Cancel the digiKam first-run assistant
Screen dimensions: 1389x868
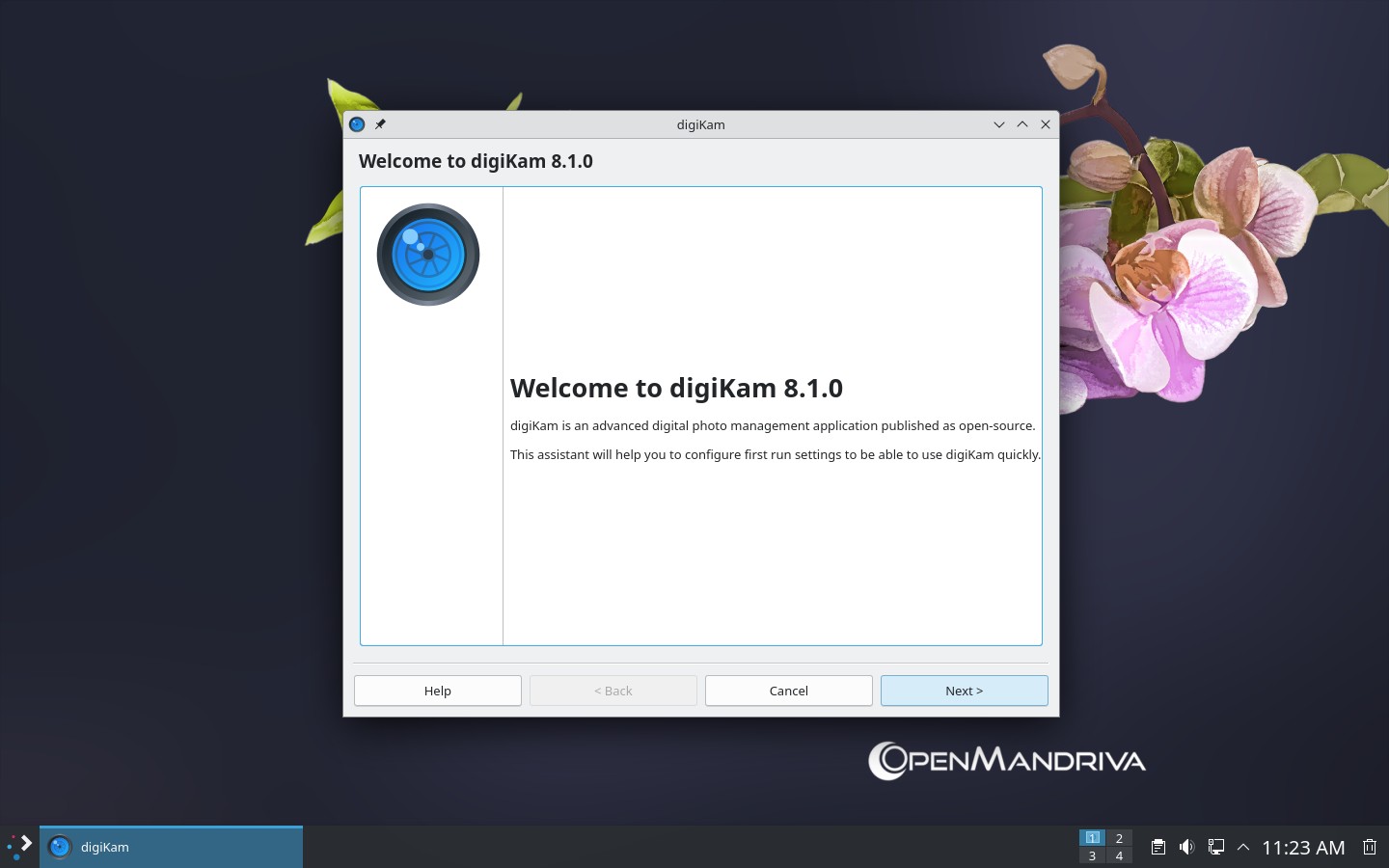(x=788, y=691)
